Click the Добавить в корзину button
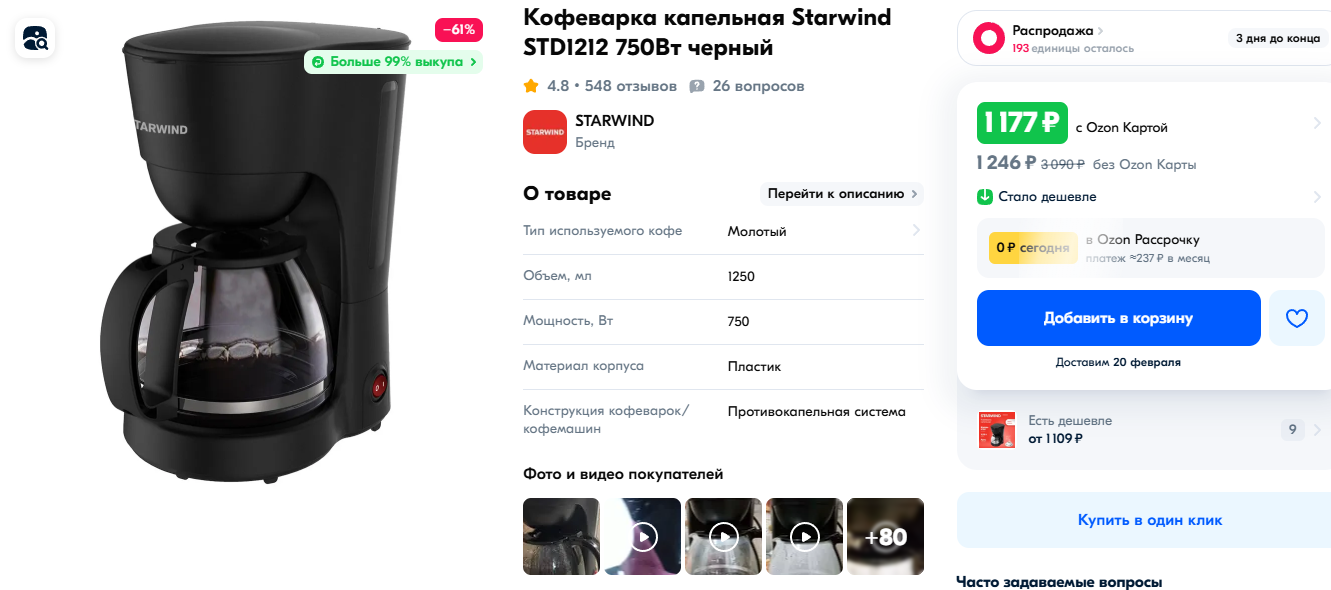The image size is (1331, 590). coord(1118,318)
